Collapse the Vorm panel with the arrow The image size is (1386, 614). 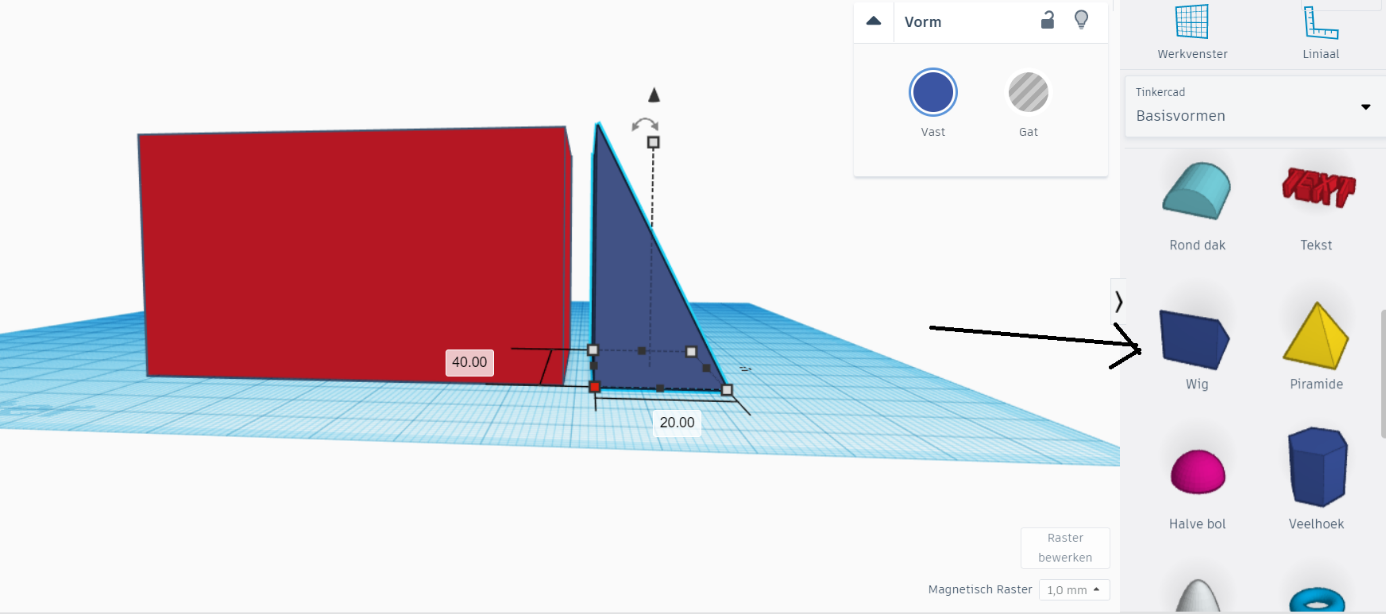tap(872, 20)
